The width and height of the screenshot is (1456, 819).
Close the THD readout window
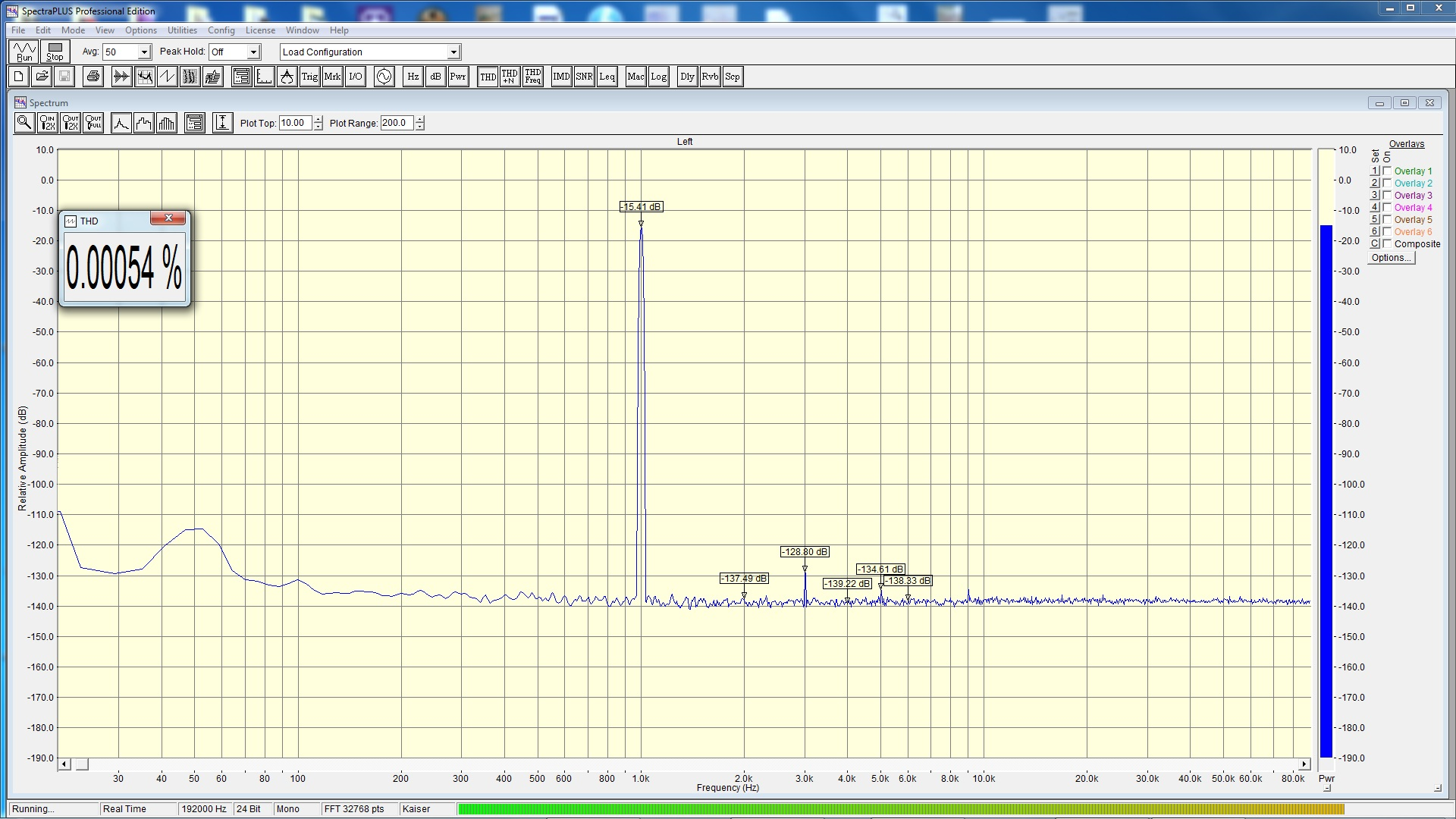[168, 218]
